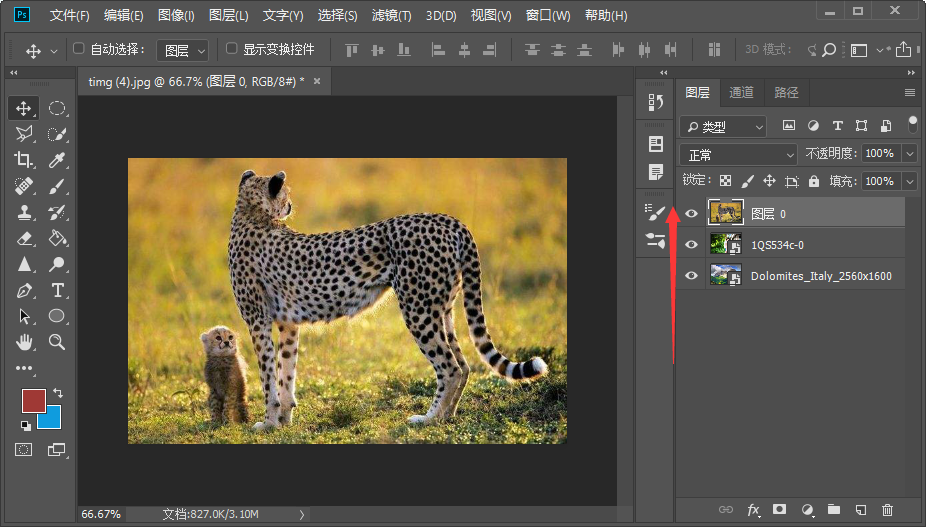
Task: Select the Sharpen triangle tool
Action: [24, 264]
